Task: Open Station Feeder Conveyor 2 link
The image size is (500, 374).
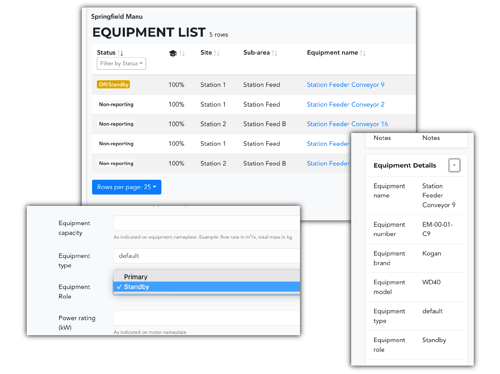Action: point(345,104)
